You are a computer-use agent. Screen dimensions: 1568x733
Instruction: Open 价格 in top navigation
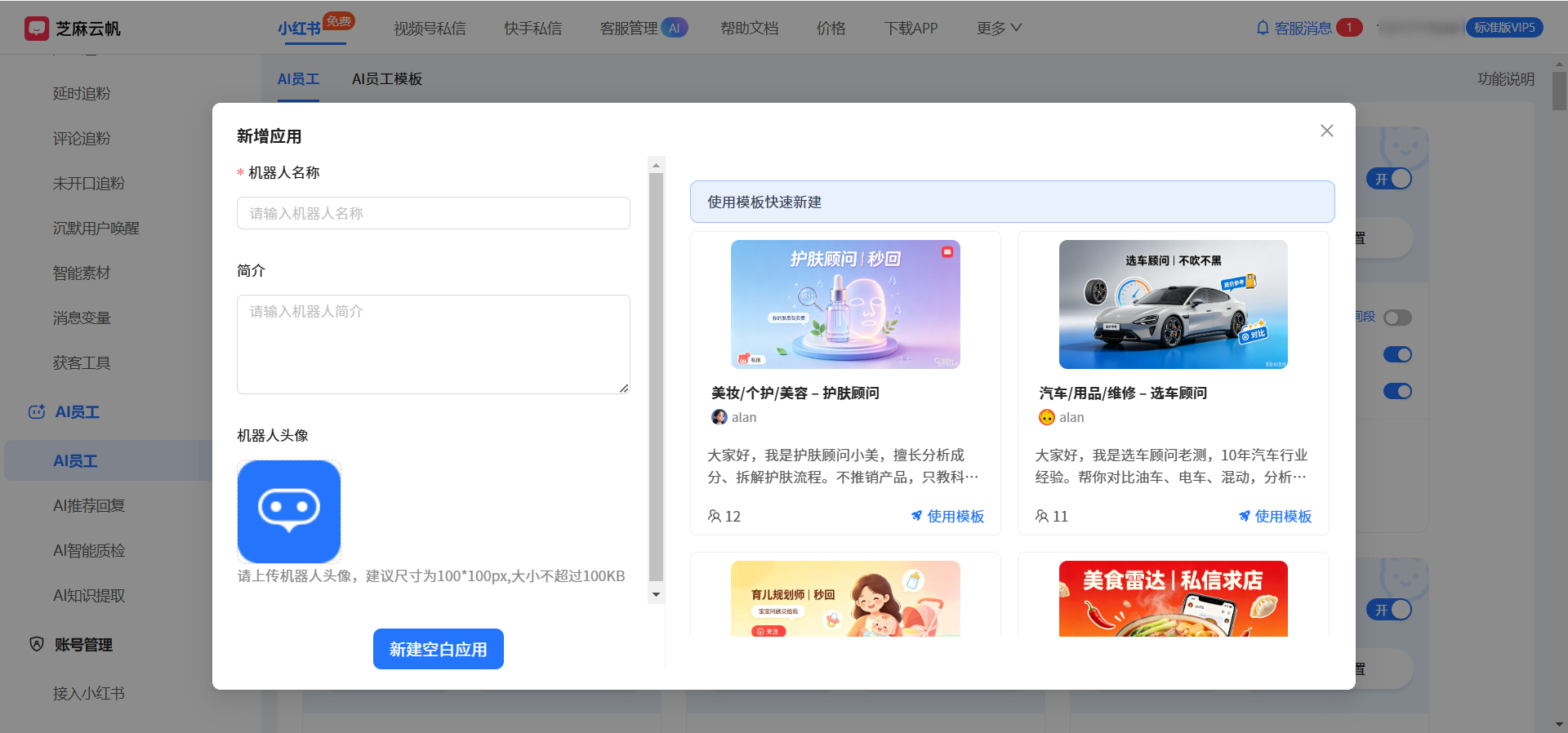click(831, 29)
